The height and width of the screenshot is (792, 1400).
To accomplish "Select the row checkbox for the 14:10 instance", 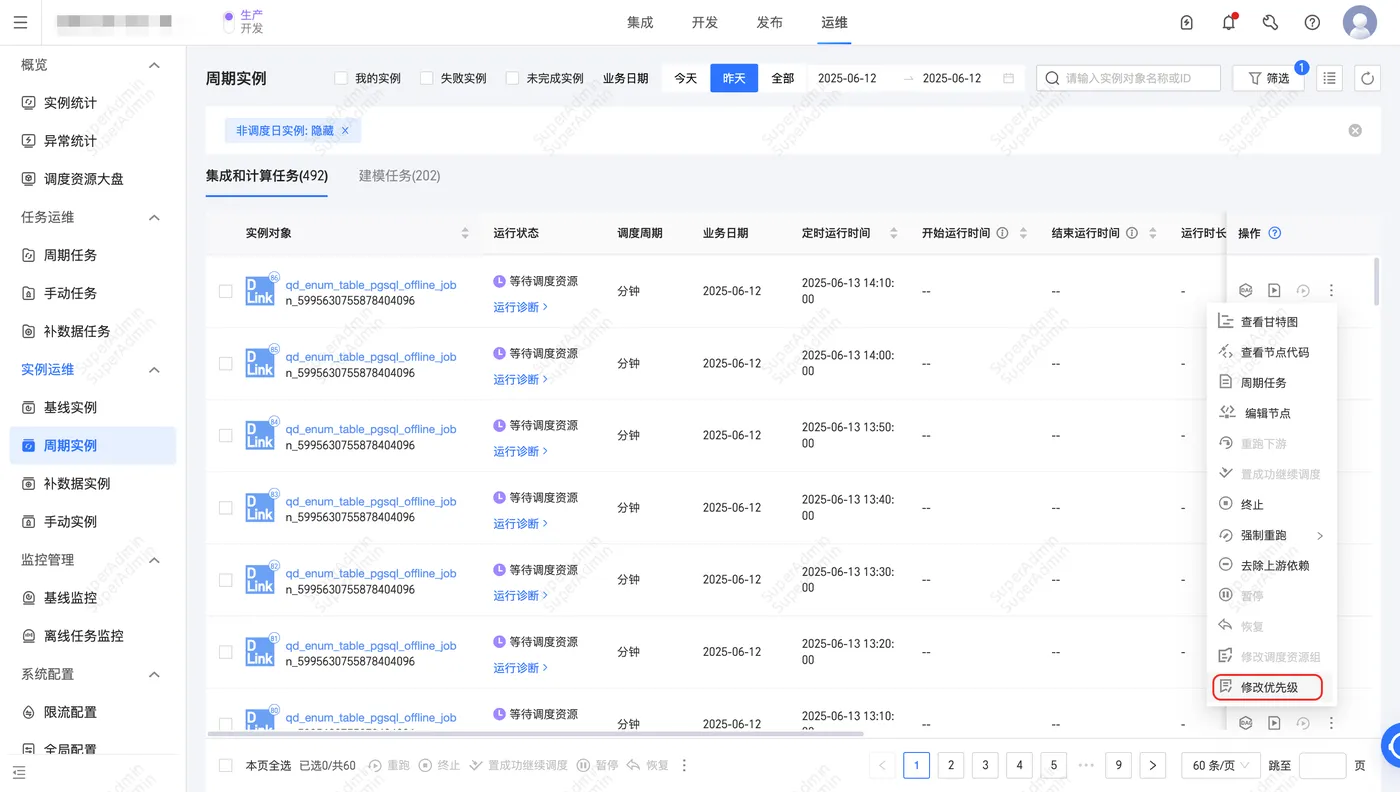I will (226, 291).
